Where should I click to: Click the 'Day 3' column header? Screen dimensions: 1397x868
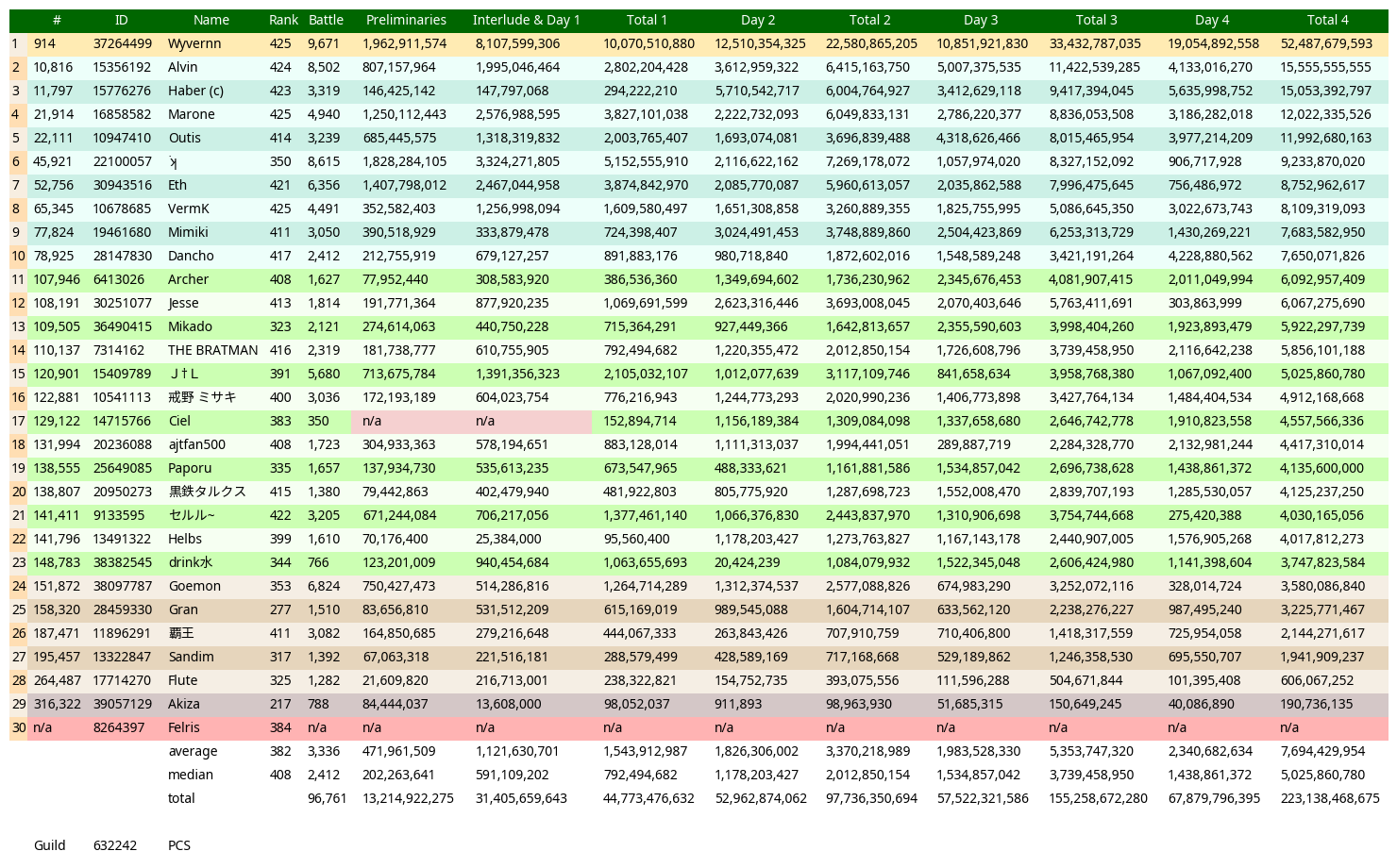coord(982,20)
